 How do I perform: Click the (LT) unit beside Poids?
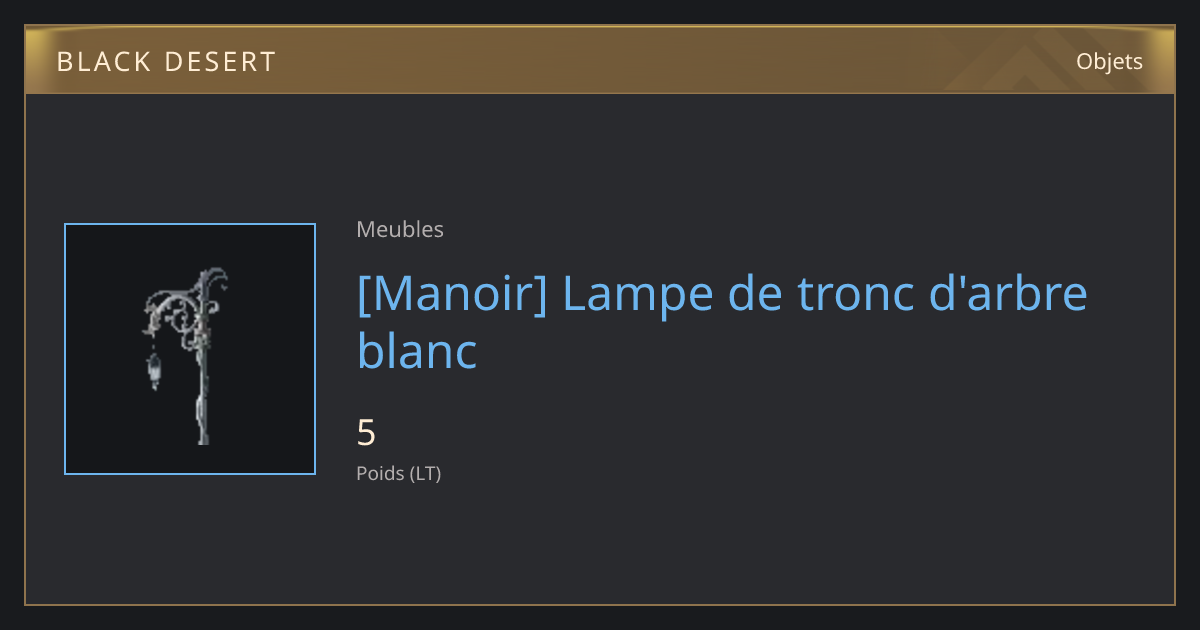pyautogui.click(x=425, y=474)
